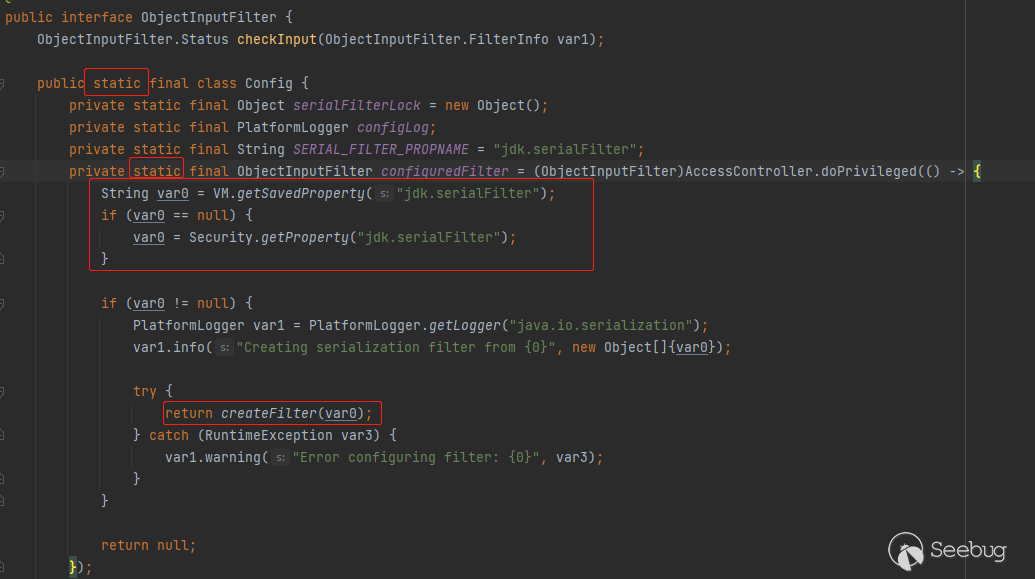This screenshot has height=579, width=1035.
Task: Click the 's:' hint in the var1.warning call
Action: point(281,458)
